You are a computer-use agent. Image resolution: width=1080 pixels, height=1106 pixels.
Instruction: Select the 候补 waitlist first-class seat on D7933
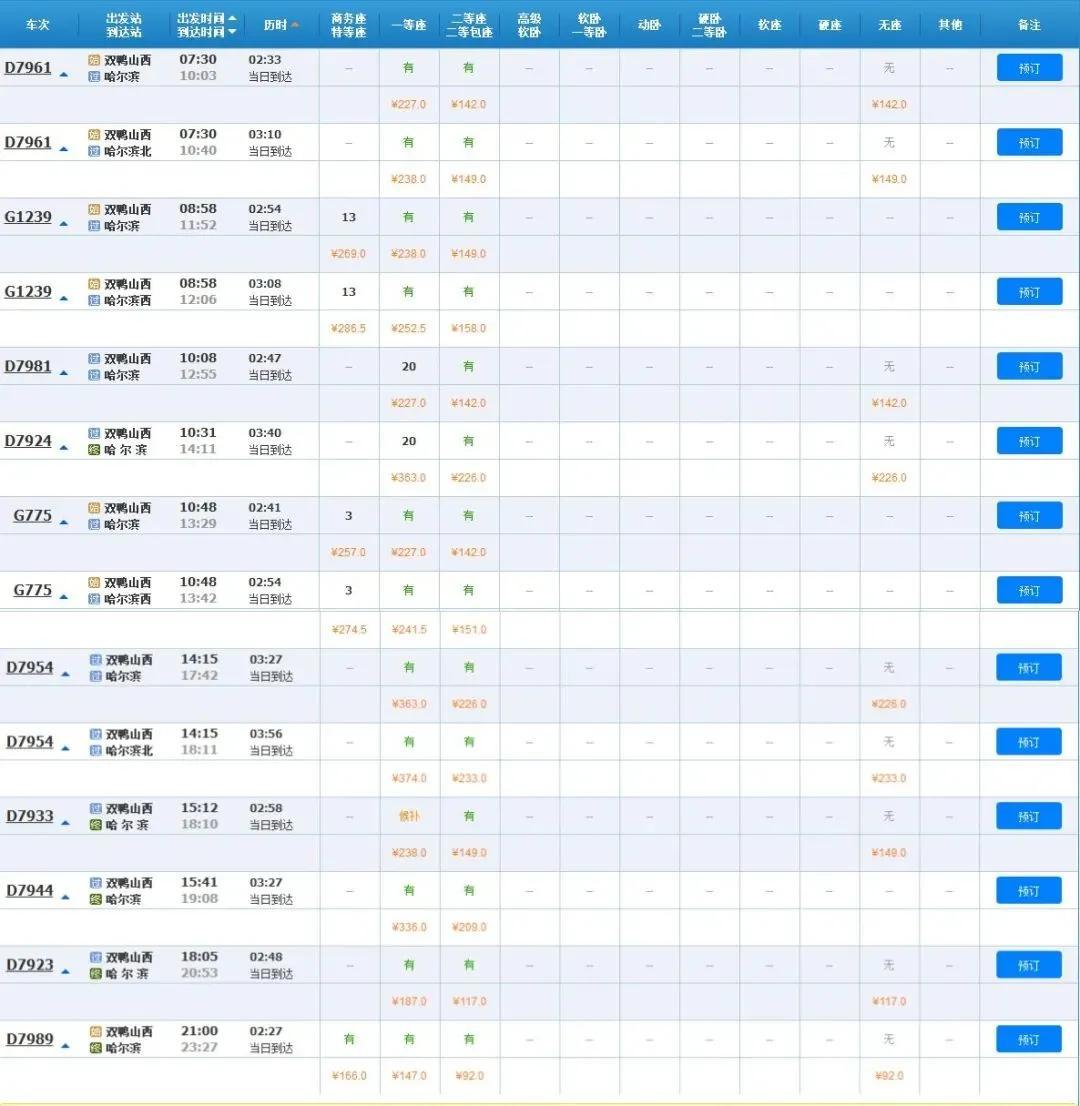[x=409, y=816]
